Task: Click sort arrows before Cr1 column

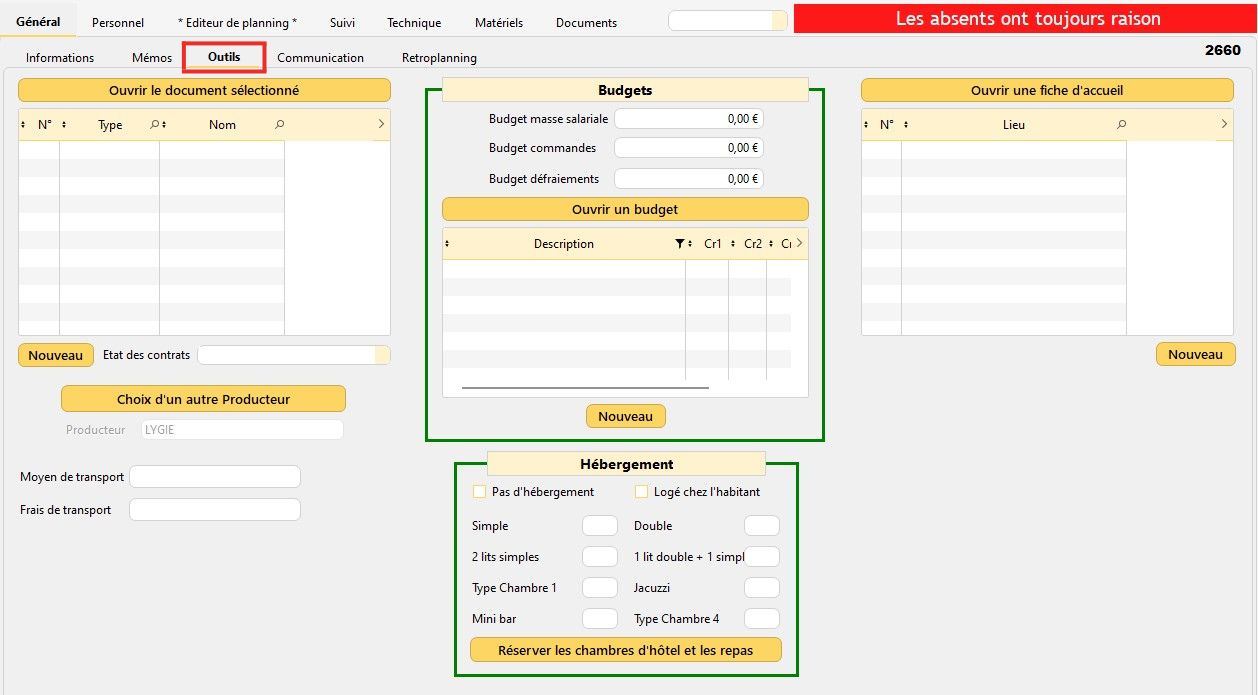Action: [692, 244]
